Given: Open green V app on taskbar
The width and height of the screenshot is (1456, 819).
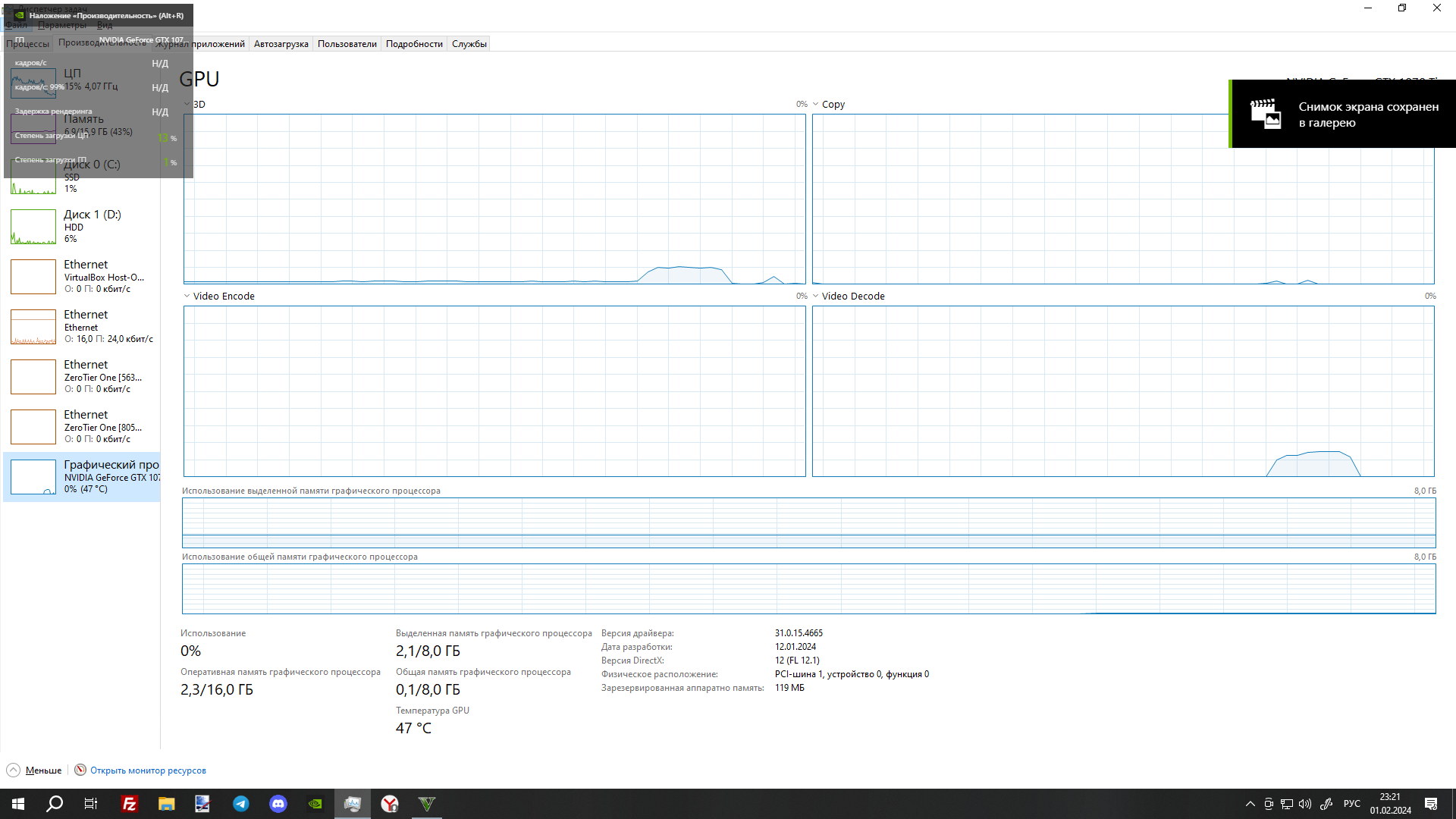Looking at the screenshot, I should pyautogui.click(x=427, y=804).
